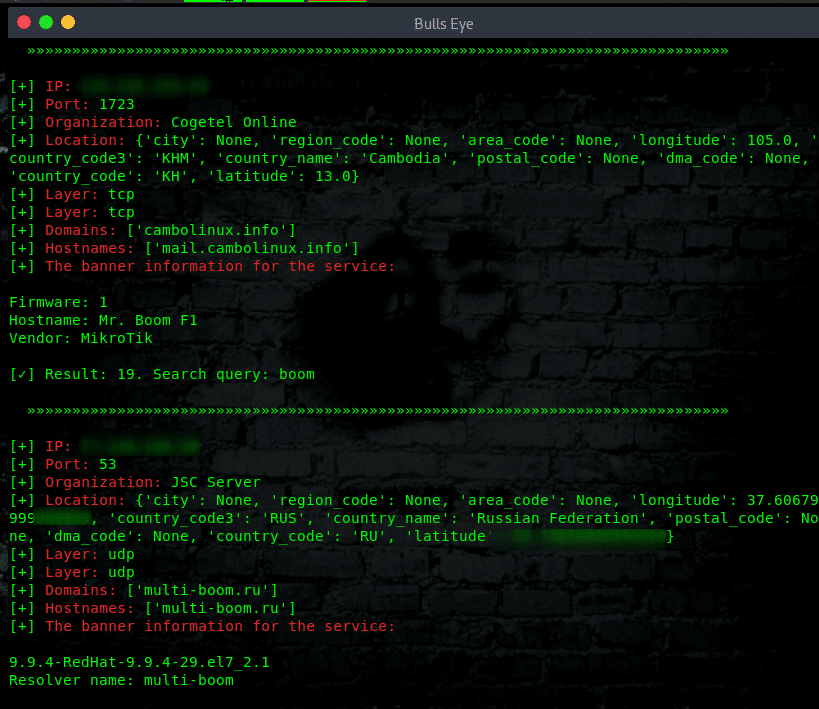Click the Hostname: Mr. Boom F1 line
819x709 pixels.
106,320
